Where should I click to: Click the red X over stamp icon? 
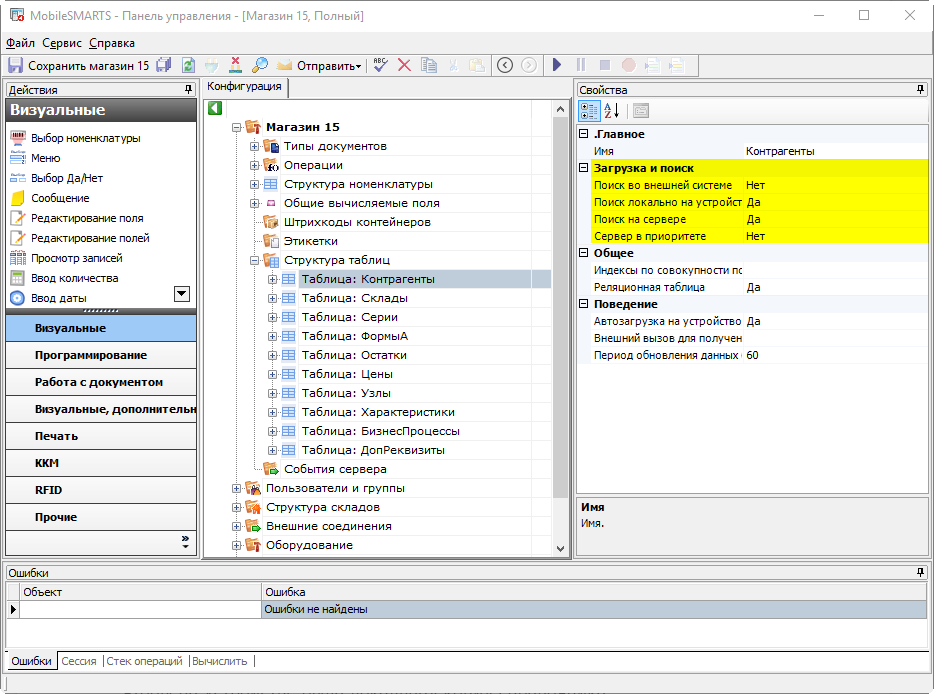point(236,65)
